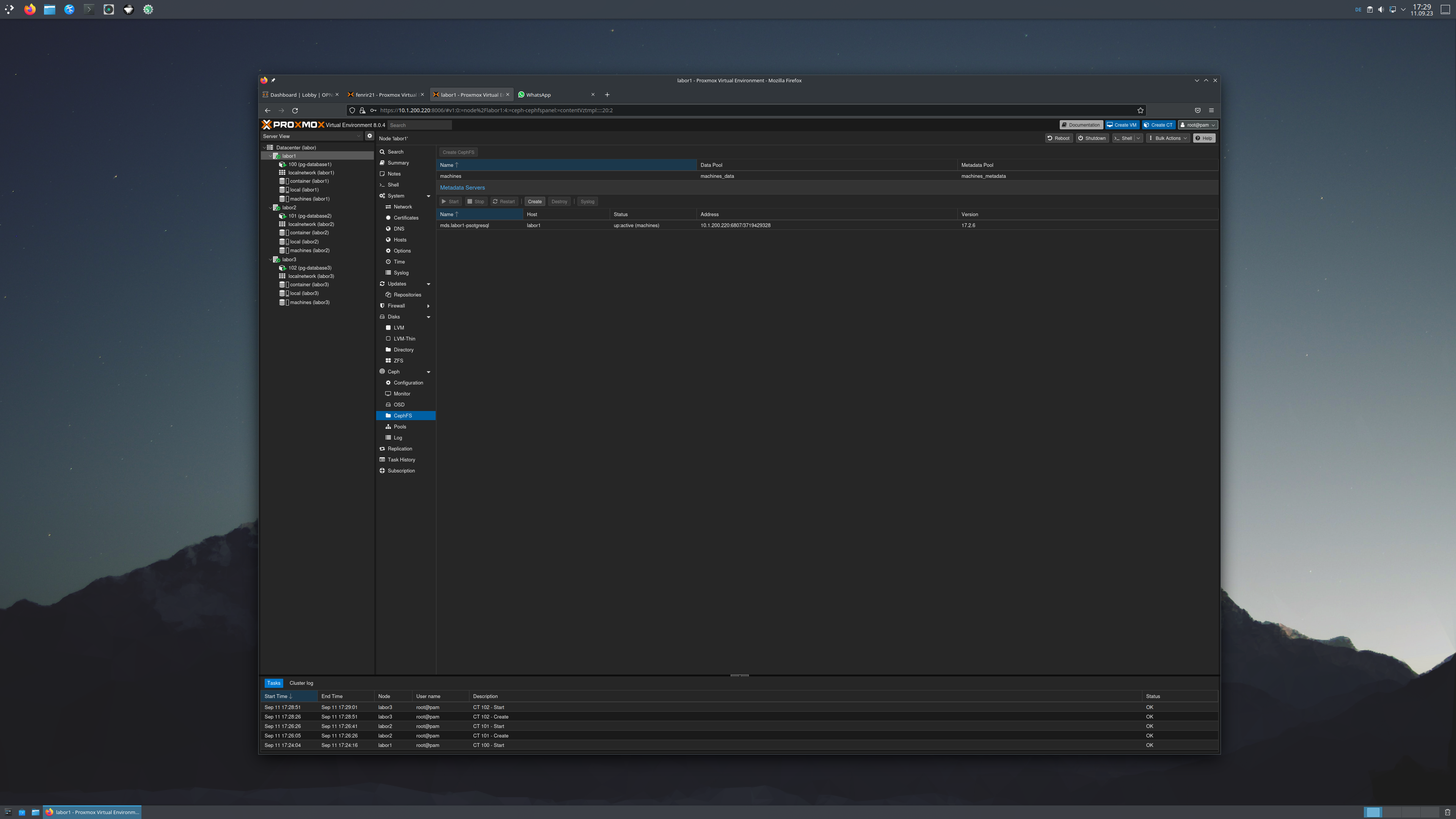Click the Create CT button

(1158, 125)
